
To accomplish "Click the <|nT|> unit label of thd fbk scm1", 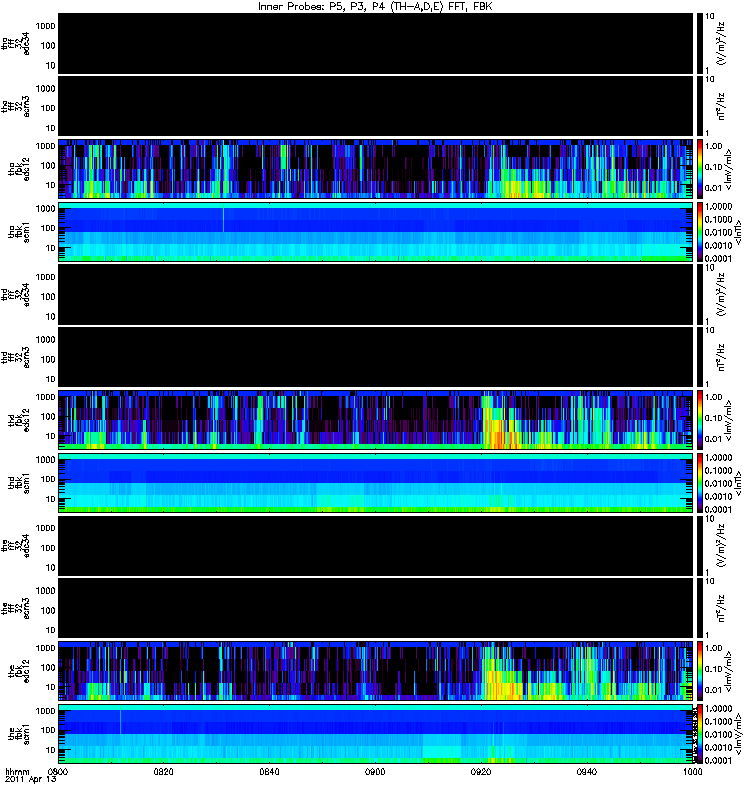I will coord(738,483).
